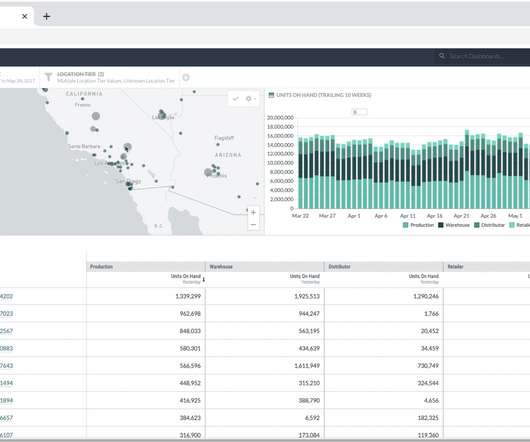
Task: Select Distributor value 324,544
Action: tap(428, 383)
